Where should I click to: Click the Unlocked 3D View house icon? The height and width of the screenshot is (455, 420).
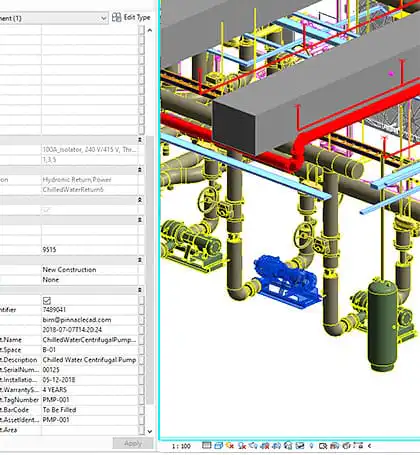coord(288,446)
